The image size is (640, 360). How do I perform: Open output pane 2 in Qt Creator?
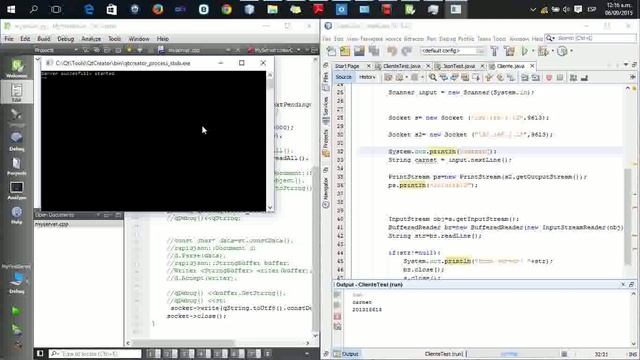click(171, 354)
